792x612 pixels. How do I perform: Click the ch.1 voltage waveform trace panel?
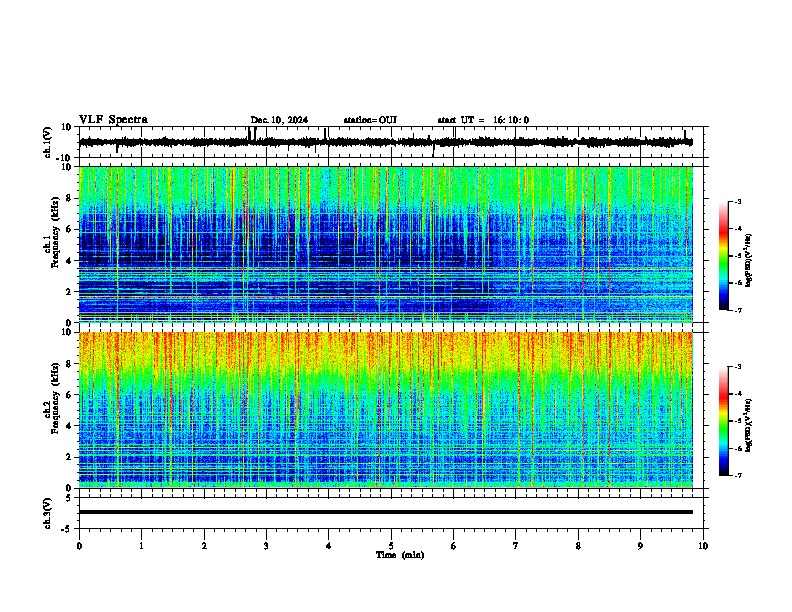(393, 142)
